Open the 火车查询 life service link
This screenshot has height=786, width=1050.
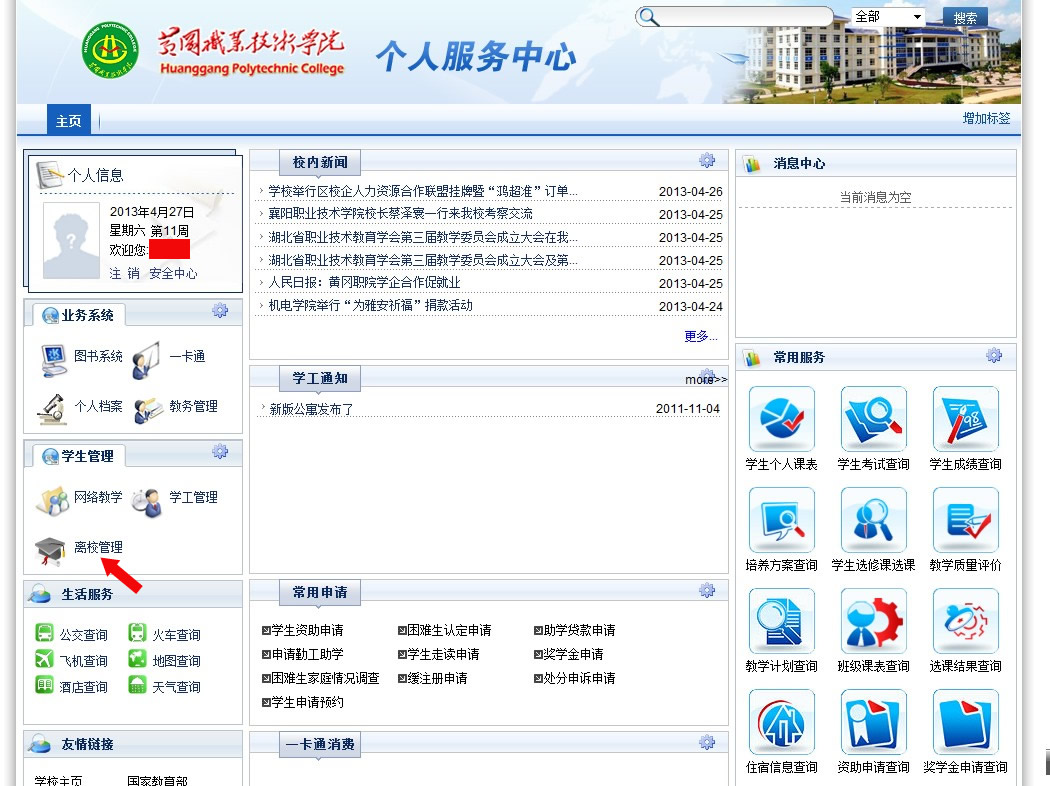[175, 635]
